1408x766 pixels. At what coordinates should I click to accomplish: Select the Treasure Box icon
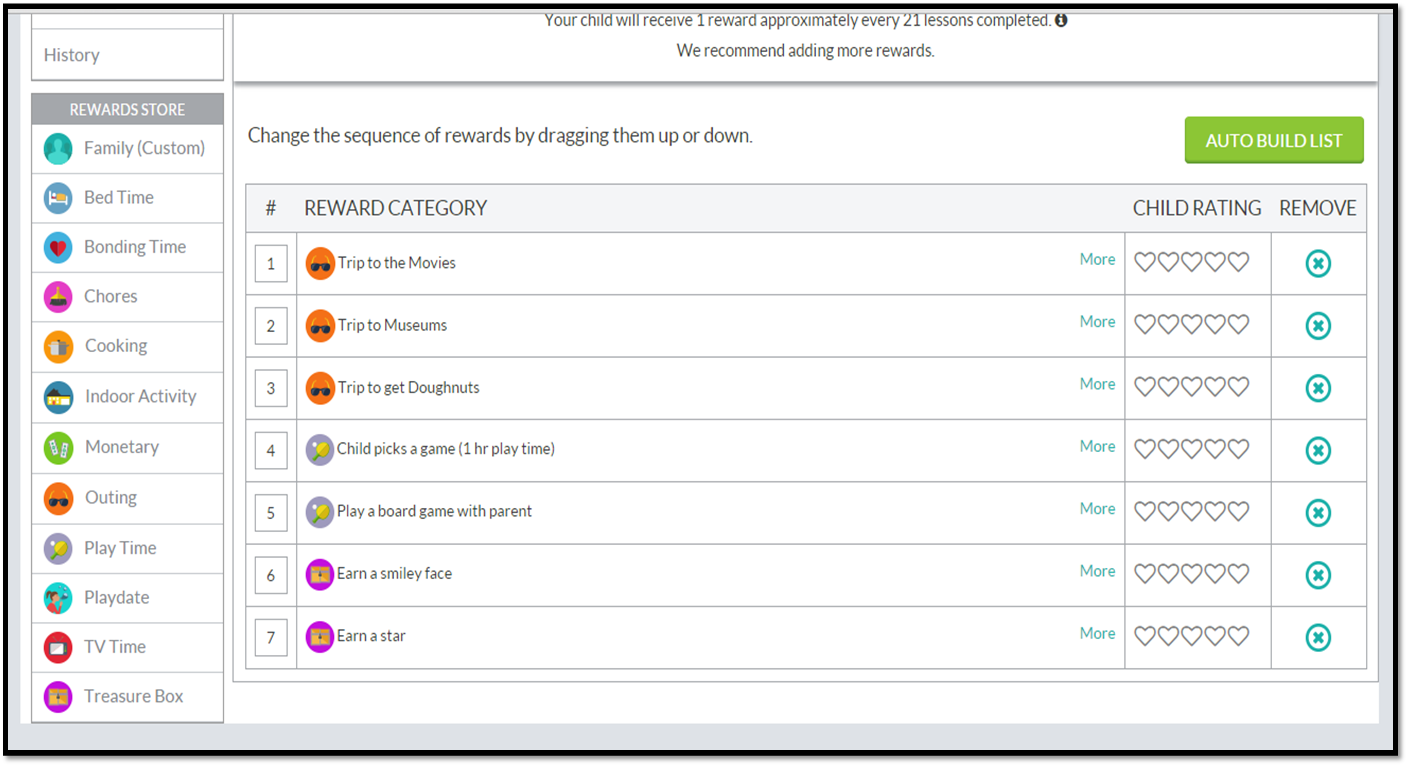pyautogui.click(x=58, y=696)
